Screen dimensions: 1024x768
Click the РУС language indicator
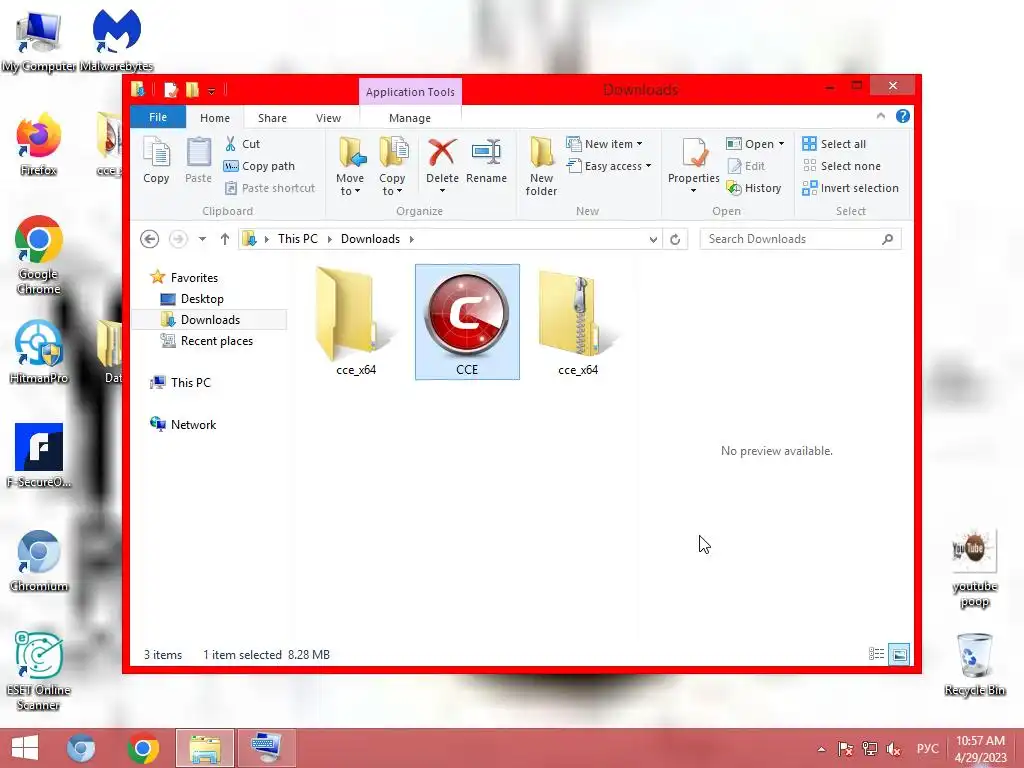click(x=927, y=748)
